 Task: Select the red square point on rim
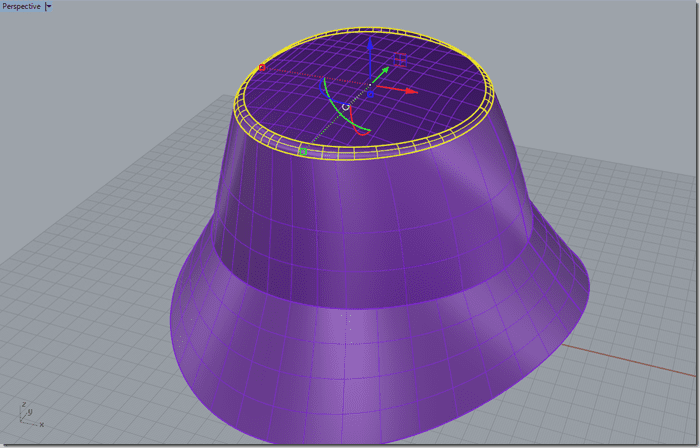coord(262,68)
